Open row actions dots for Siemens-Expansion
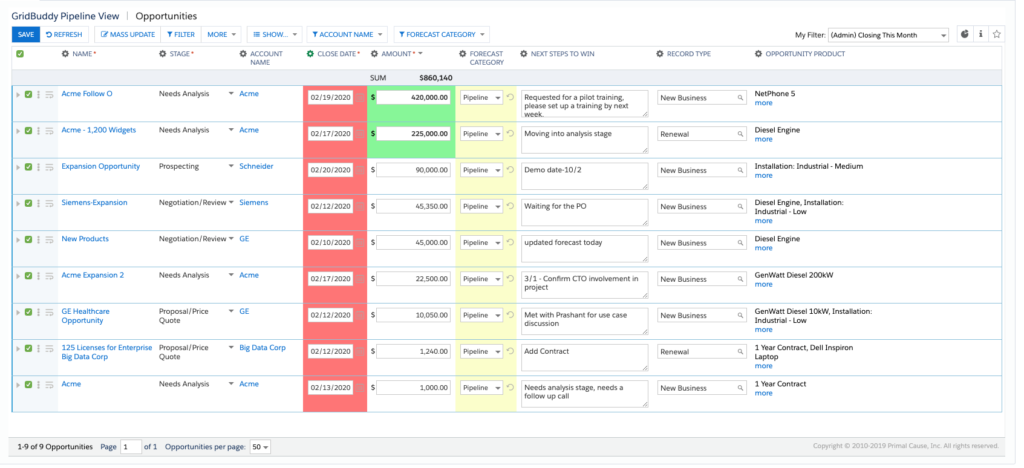Viewport: 1024px width, 468px height. 39,203
